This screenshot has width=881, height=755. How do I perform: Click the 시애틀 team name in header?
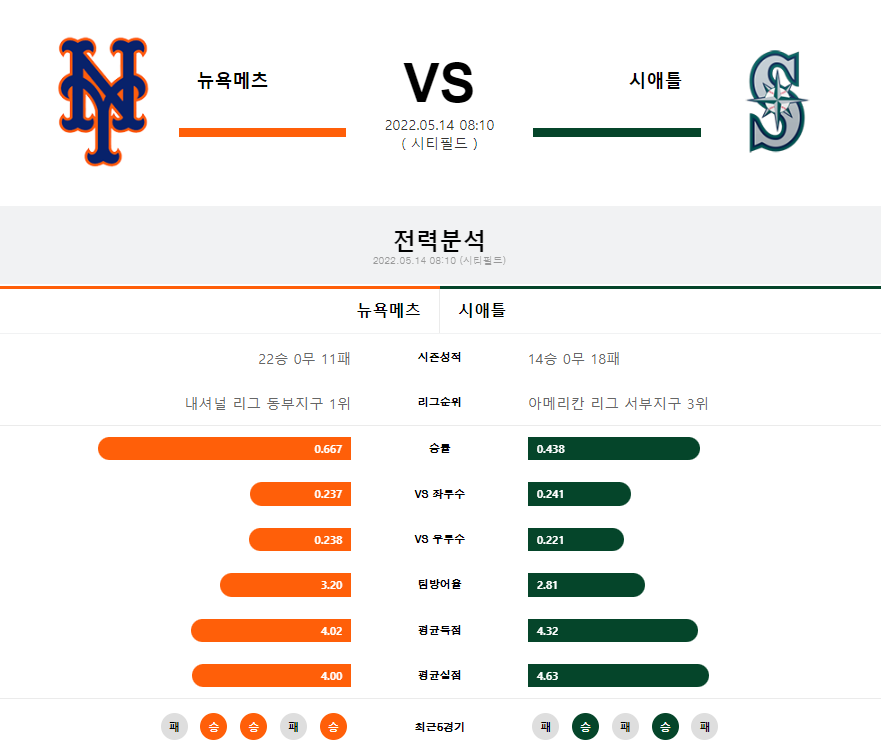655,80
